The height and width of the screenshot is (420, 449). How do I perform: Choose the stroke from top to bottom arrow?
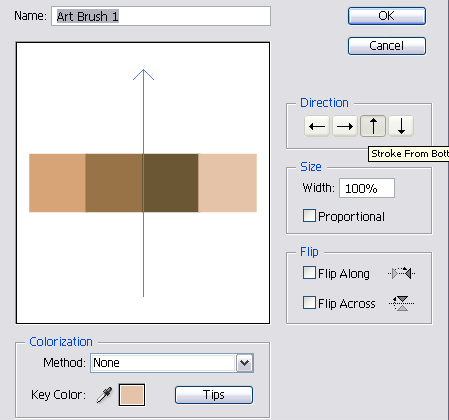click(401, 126)
